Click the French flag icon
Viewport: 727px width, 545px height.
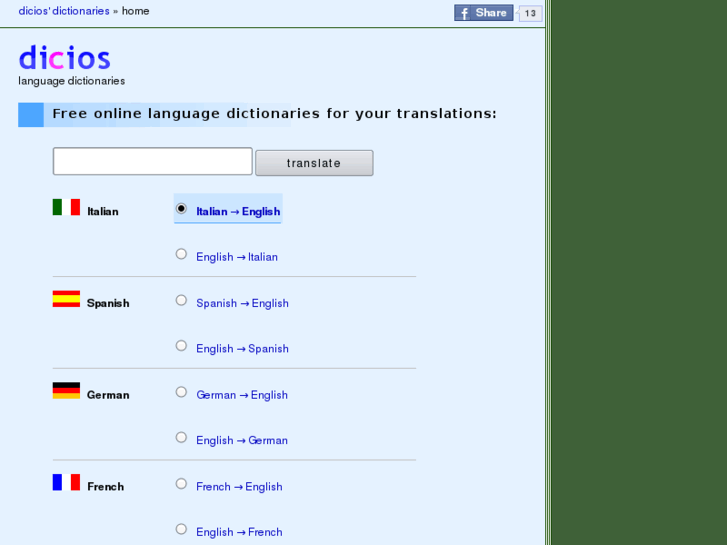66,482
